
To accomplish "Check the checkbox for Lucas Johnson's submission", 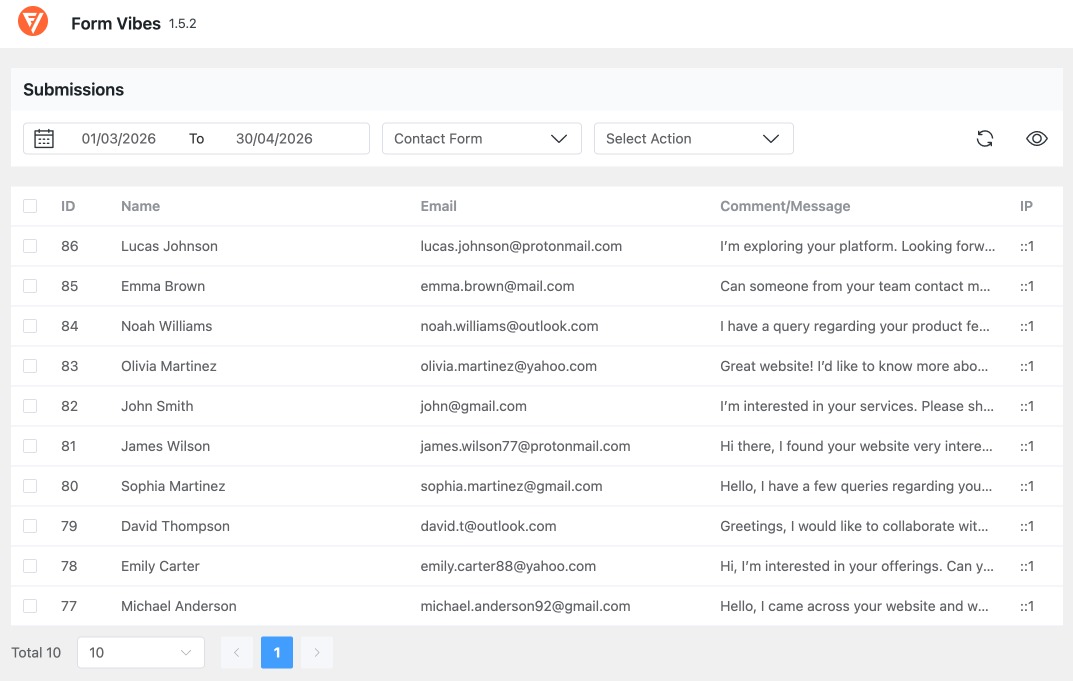I will [x=29, y=246].
